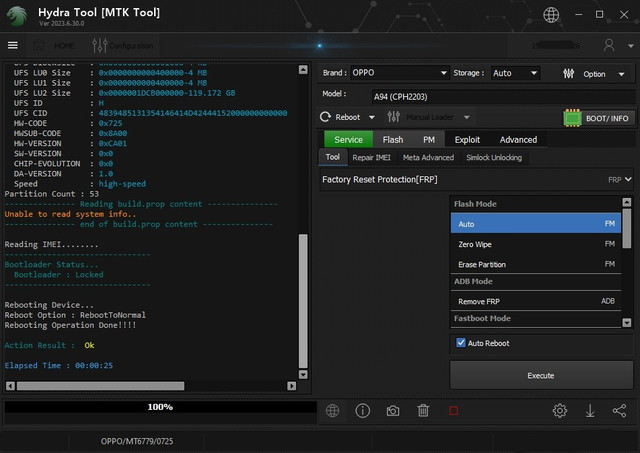Open the Storage dropdown set to Auto
The width and height of the screenshot is (640, 453).
point(515,73)
